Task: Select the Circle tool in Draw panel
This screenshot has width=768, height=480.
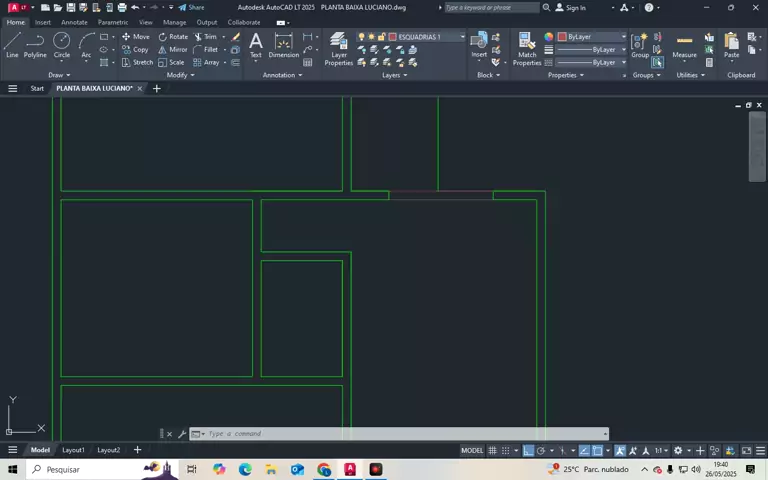Action: (62, 44)
